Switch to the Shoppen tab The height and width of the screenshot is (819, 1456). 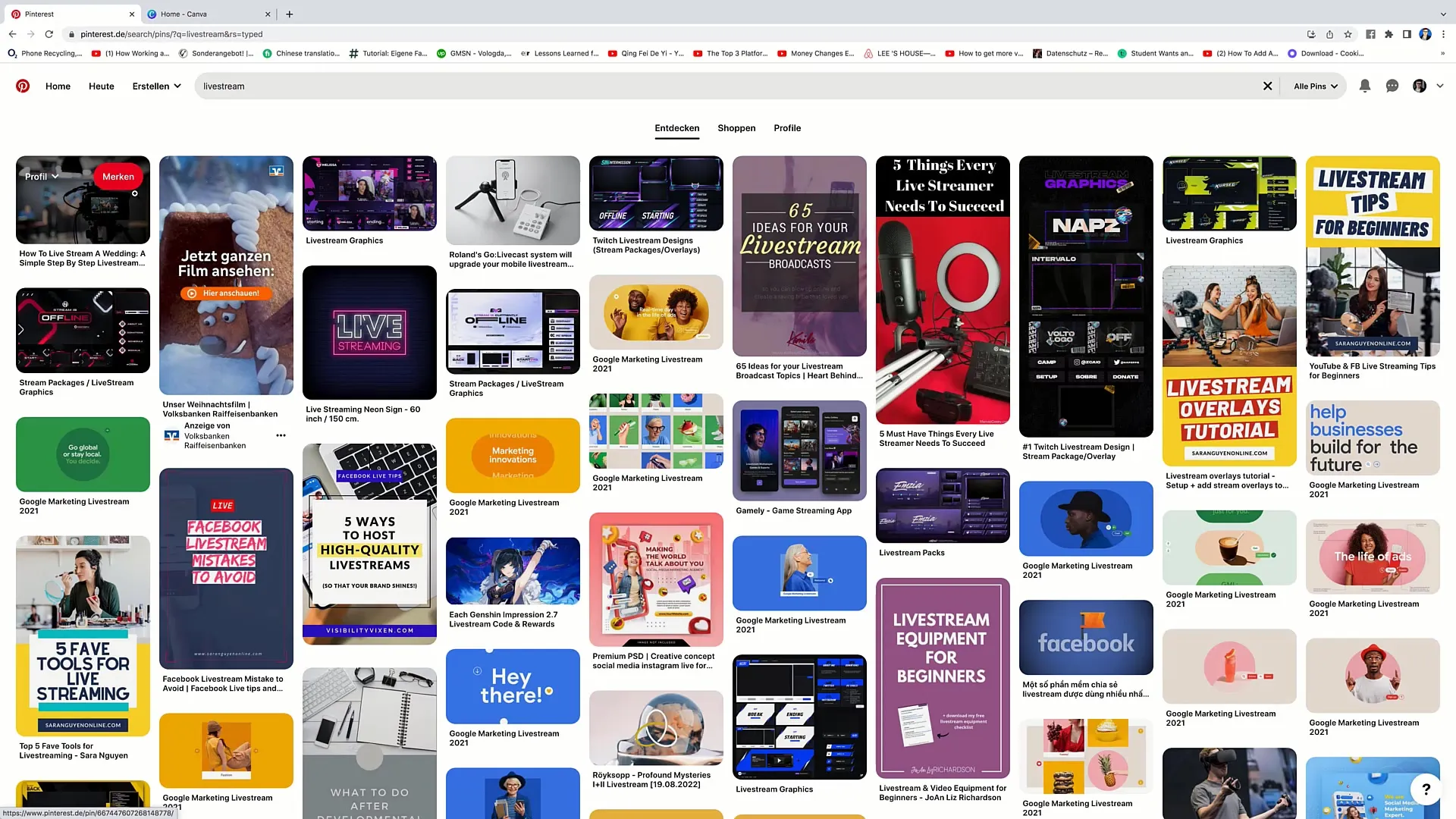coord(736,127)
